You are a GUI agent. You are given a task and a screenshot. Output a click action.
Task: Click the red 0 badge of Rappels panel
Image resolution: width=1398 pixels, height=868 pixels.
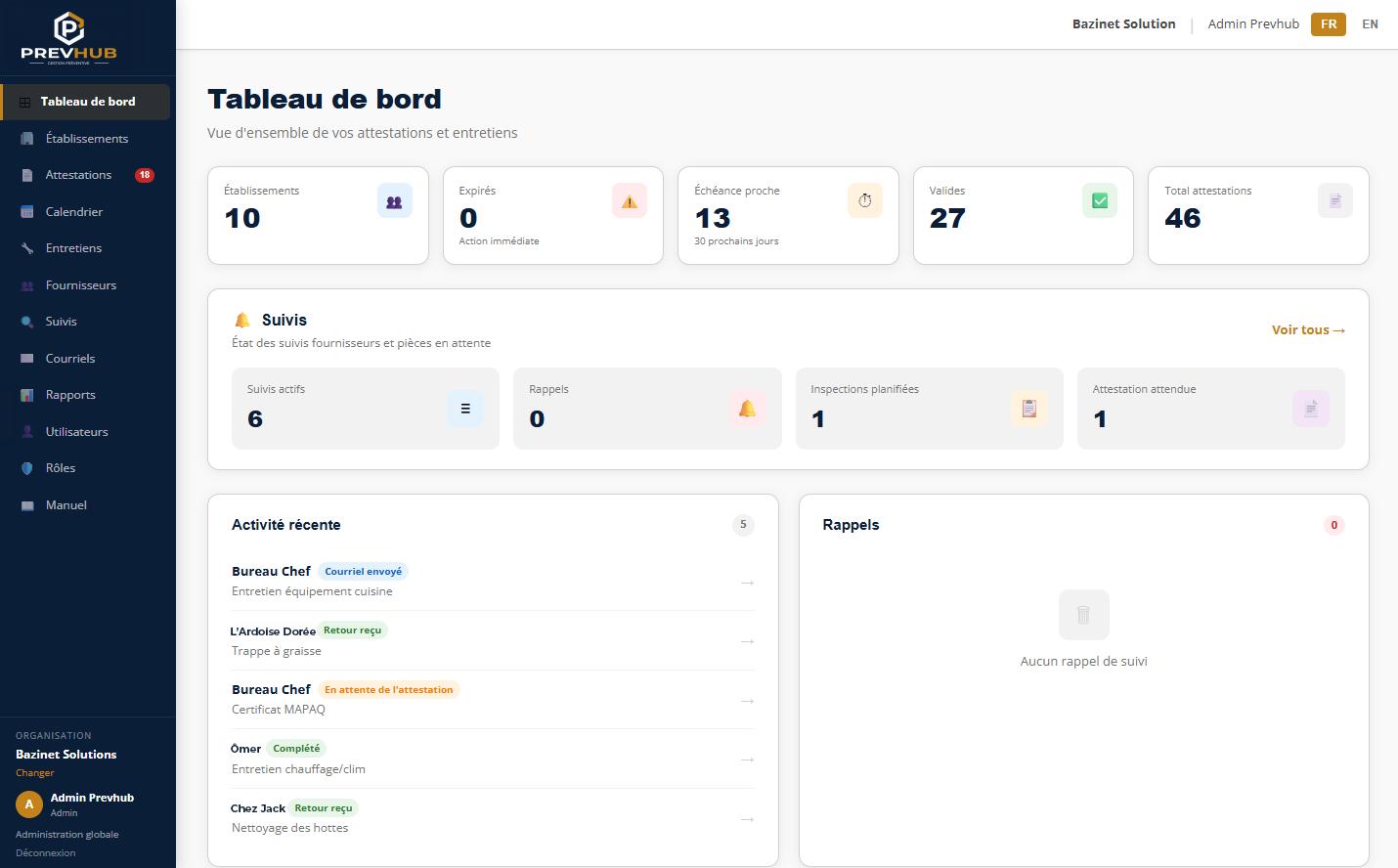click(x=1334, y=525)
